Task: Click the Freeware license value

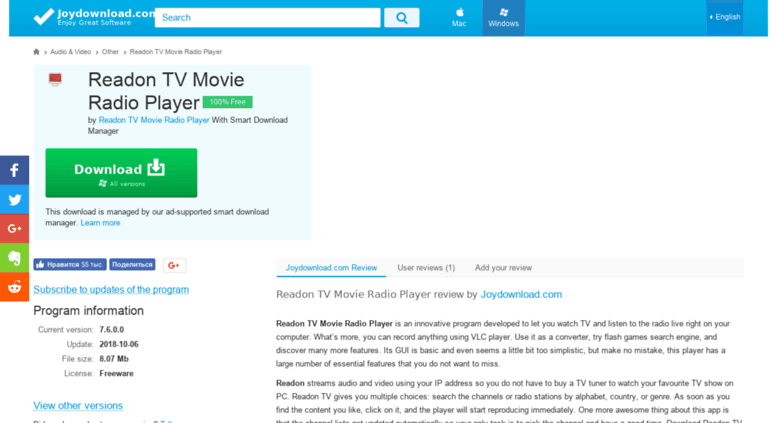Action: coord(116,373)
